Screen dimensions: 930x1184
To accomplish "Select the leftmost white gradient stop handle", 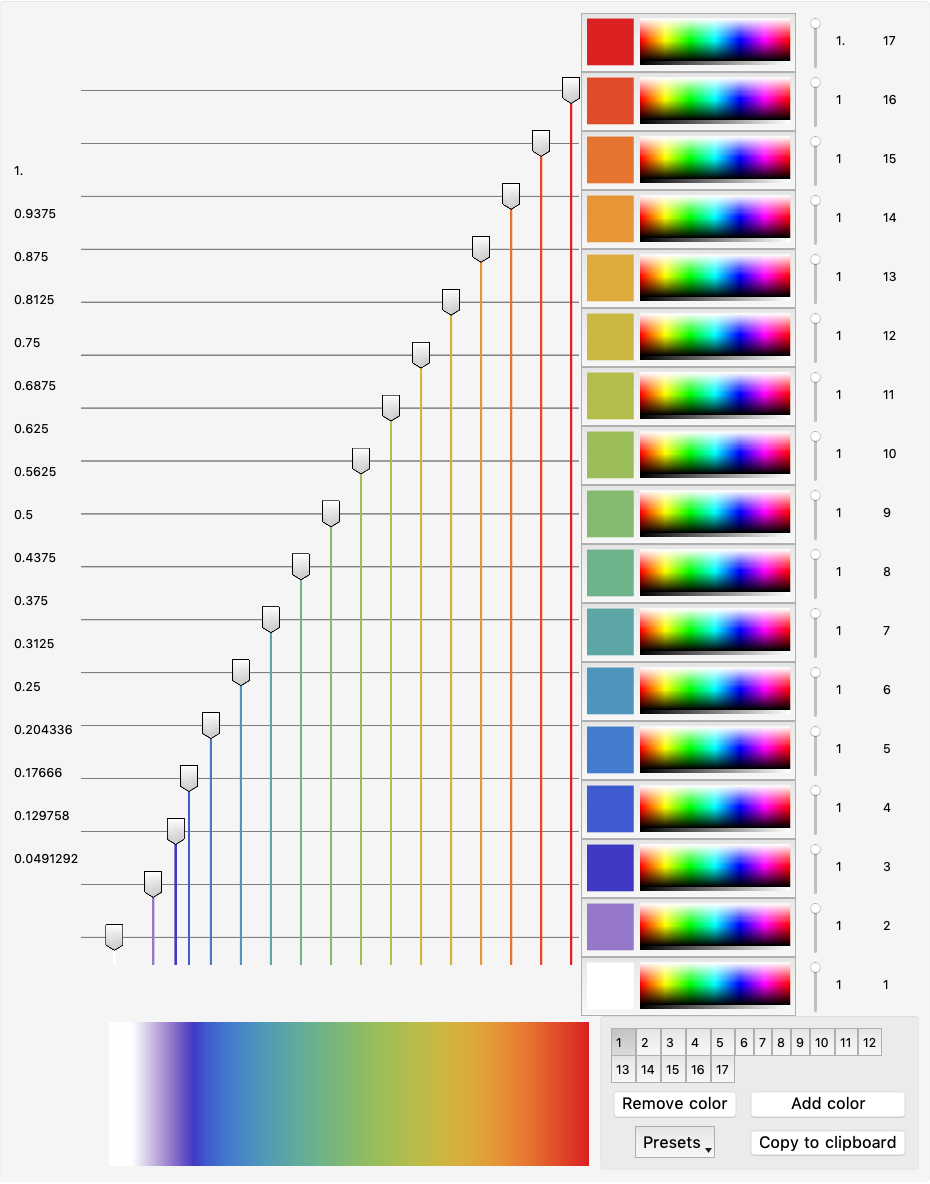I will click(x=114, y=937).
